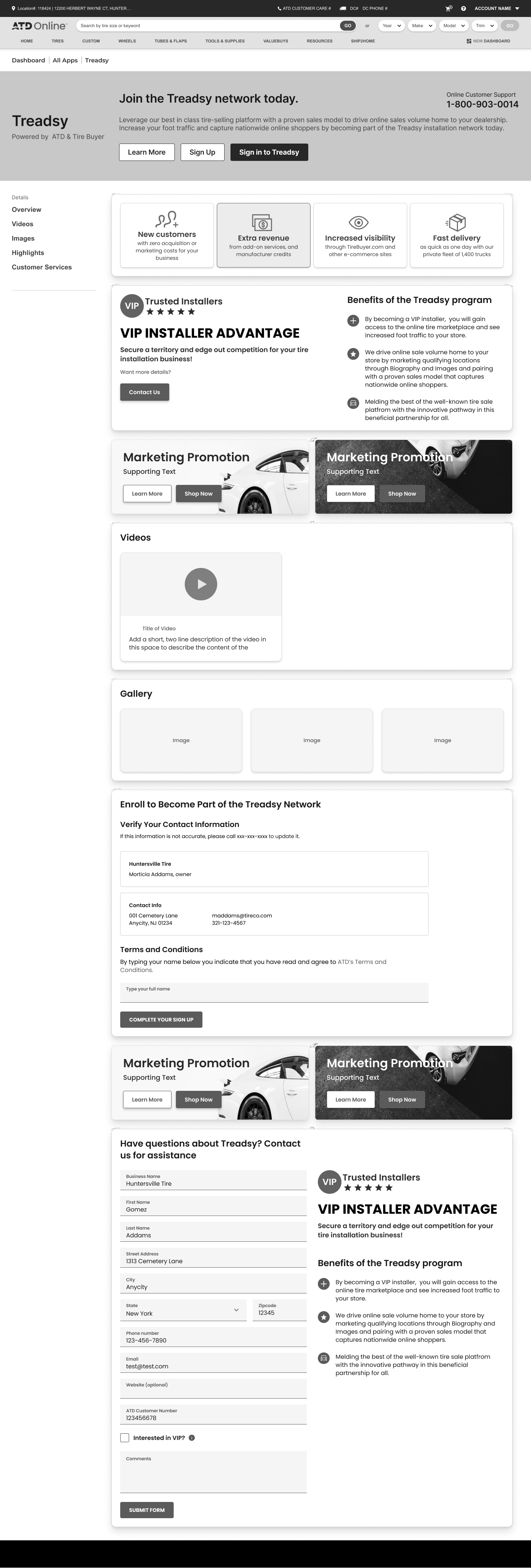Click the Extra revenue money icon card

263,235
